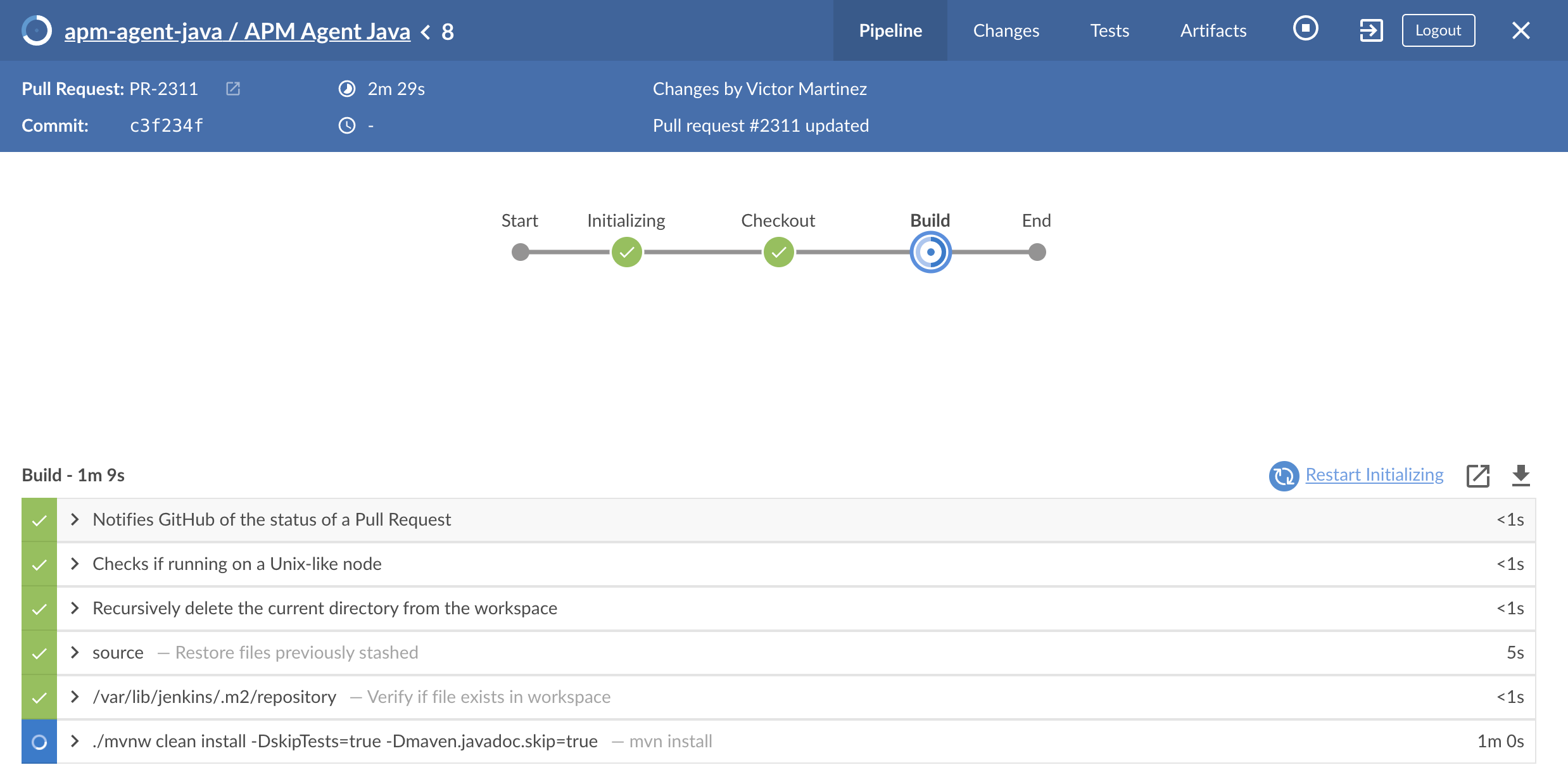Select the Checkout stage green node
Screen dimensions: 1568x784
point(778,252)
